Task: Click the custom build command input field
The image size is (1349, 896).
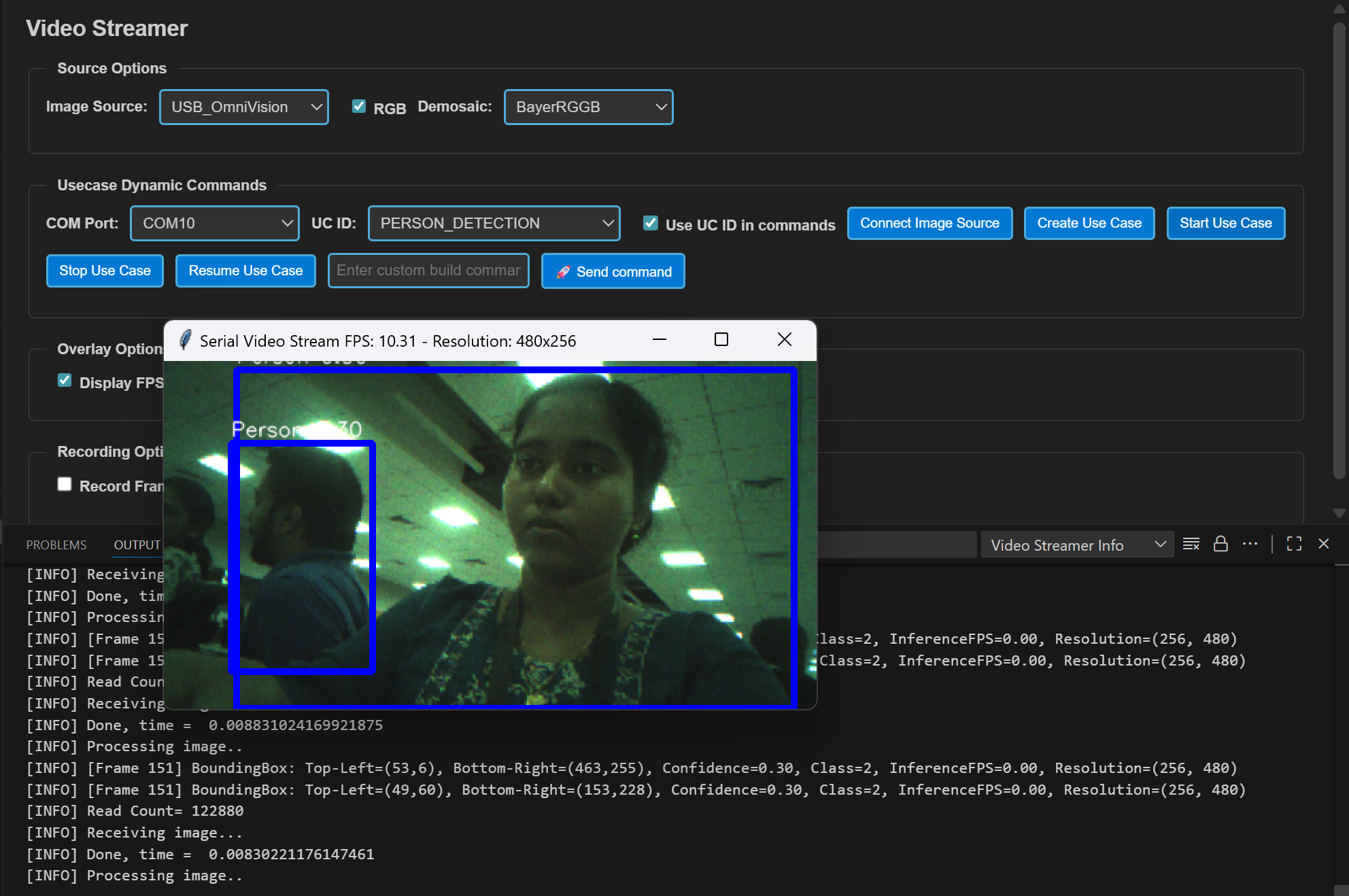Action: tap(428, 271)
